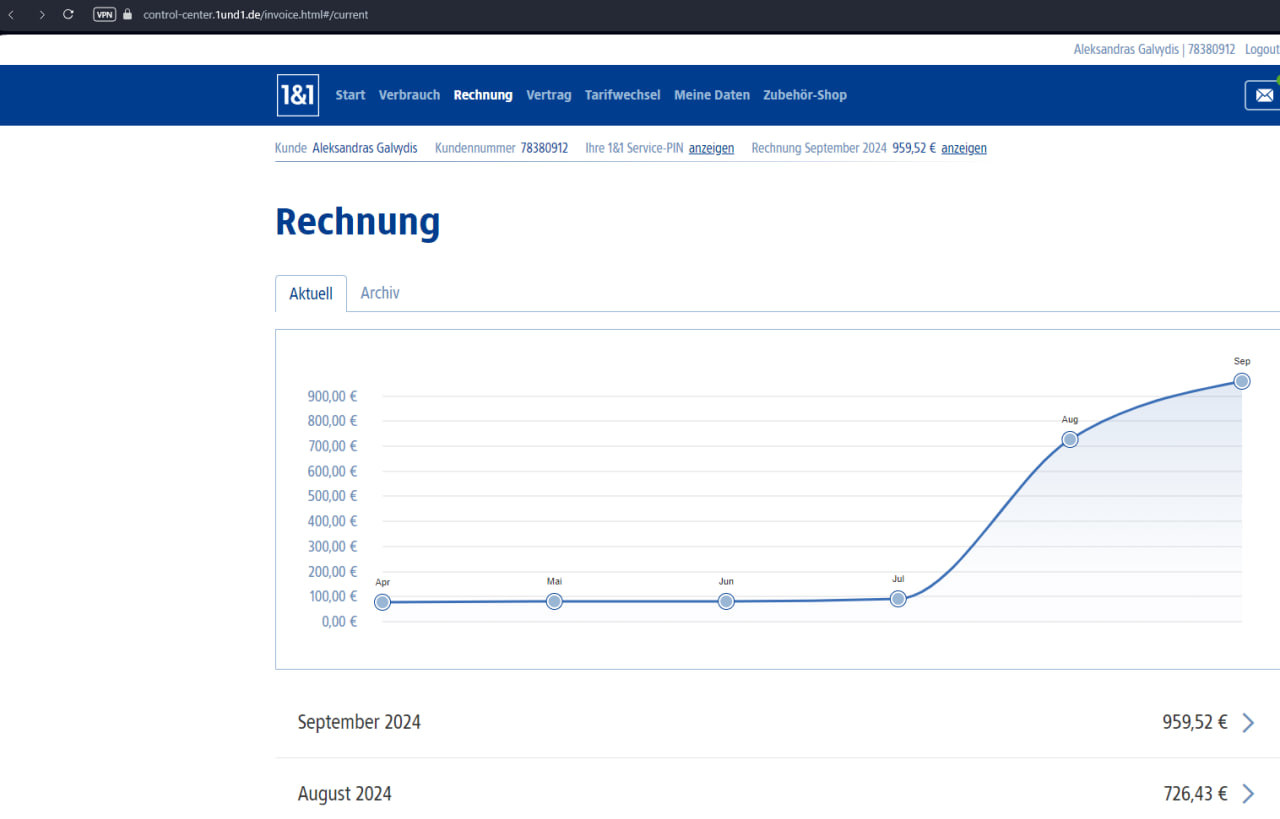Click the control-center.1und1.de address bar
This screenshot has width=1280, height=819.
(256, 15)
